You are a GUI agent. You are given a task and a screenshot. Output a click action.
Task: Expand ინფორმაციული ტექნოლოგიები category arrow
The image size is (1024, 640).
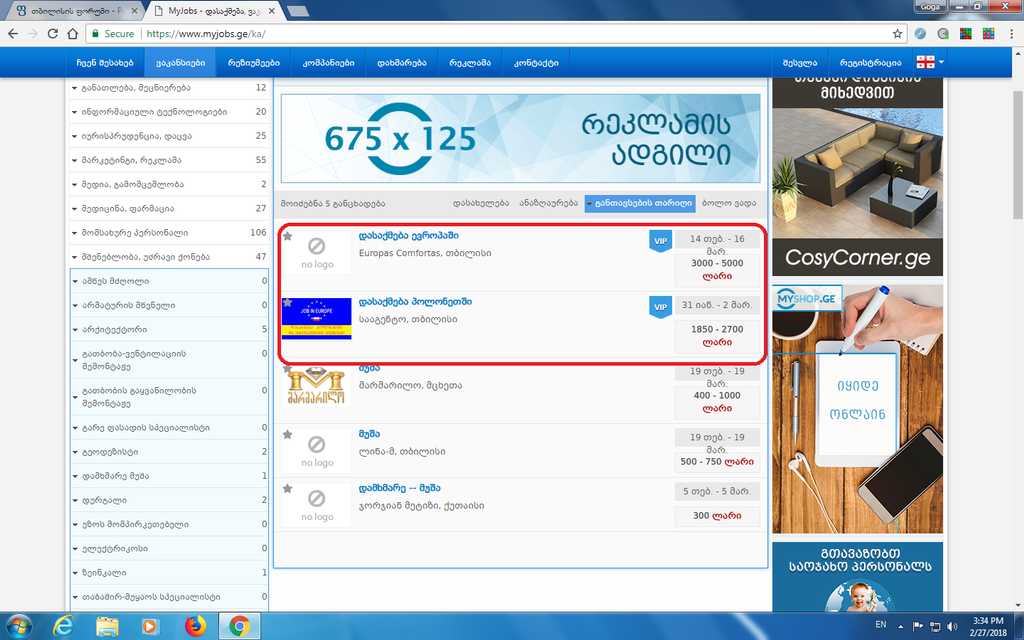(x=74, y=112)
